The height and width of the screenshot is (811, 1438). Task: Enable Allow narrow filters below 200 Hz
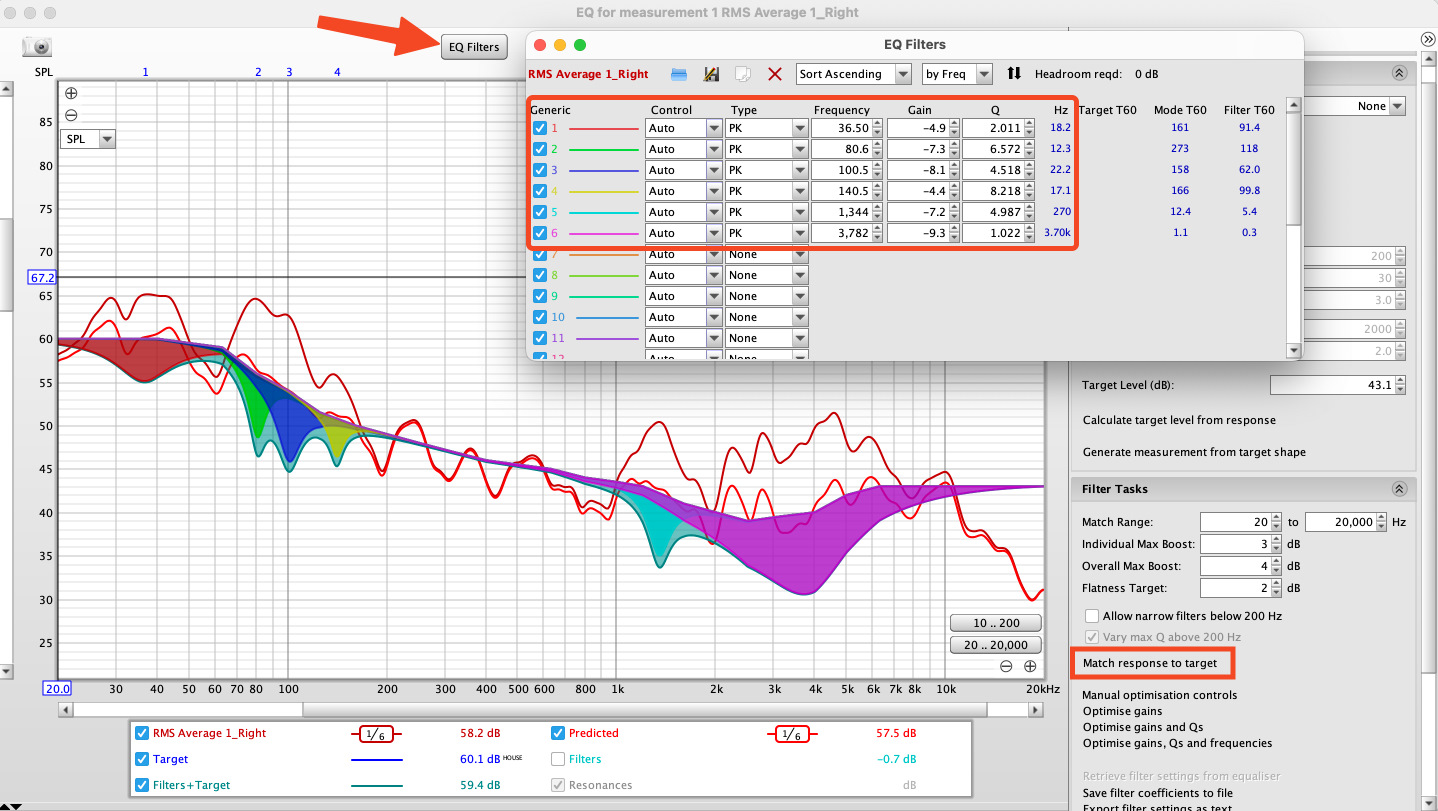[x=1092, y=616]
